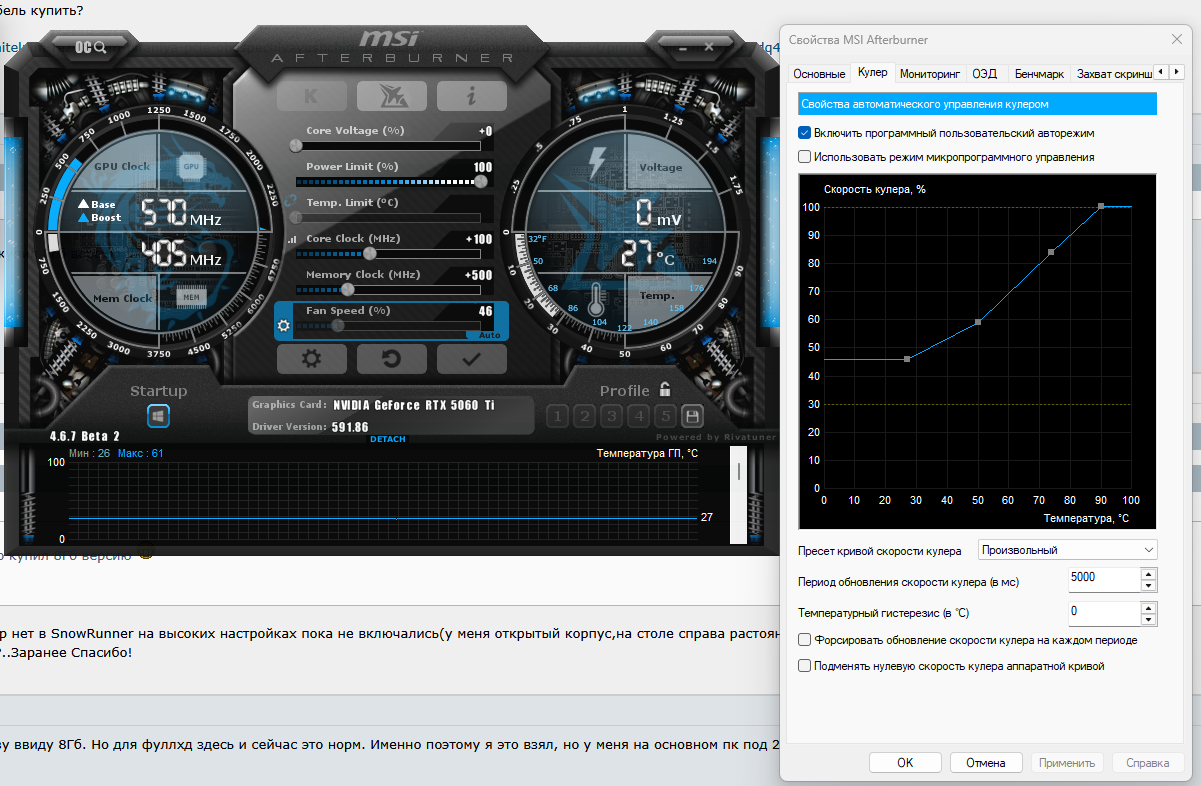1201x786 pixels.
Task: Select profile slot 1
Action: (x=557, y=416)
